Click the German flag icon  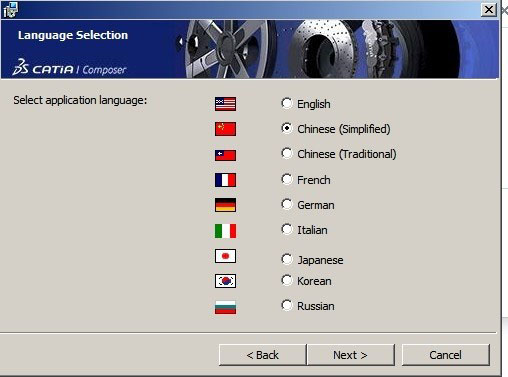coord(225,205)
